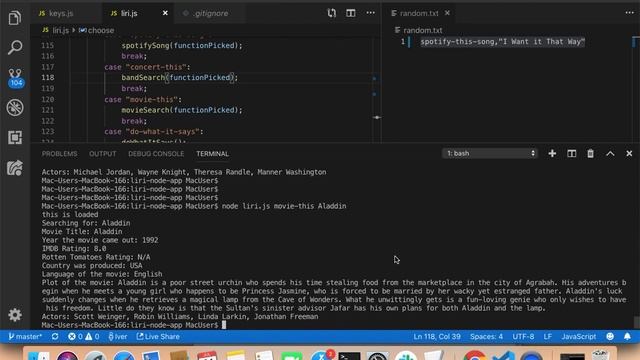Open the master branch selector in status bar

[25, 336]
